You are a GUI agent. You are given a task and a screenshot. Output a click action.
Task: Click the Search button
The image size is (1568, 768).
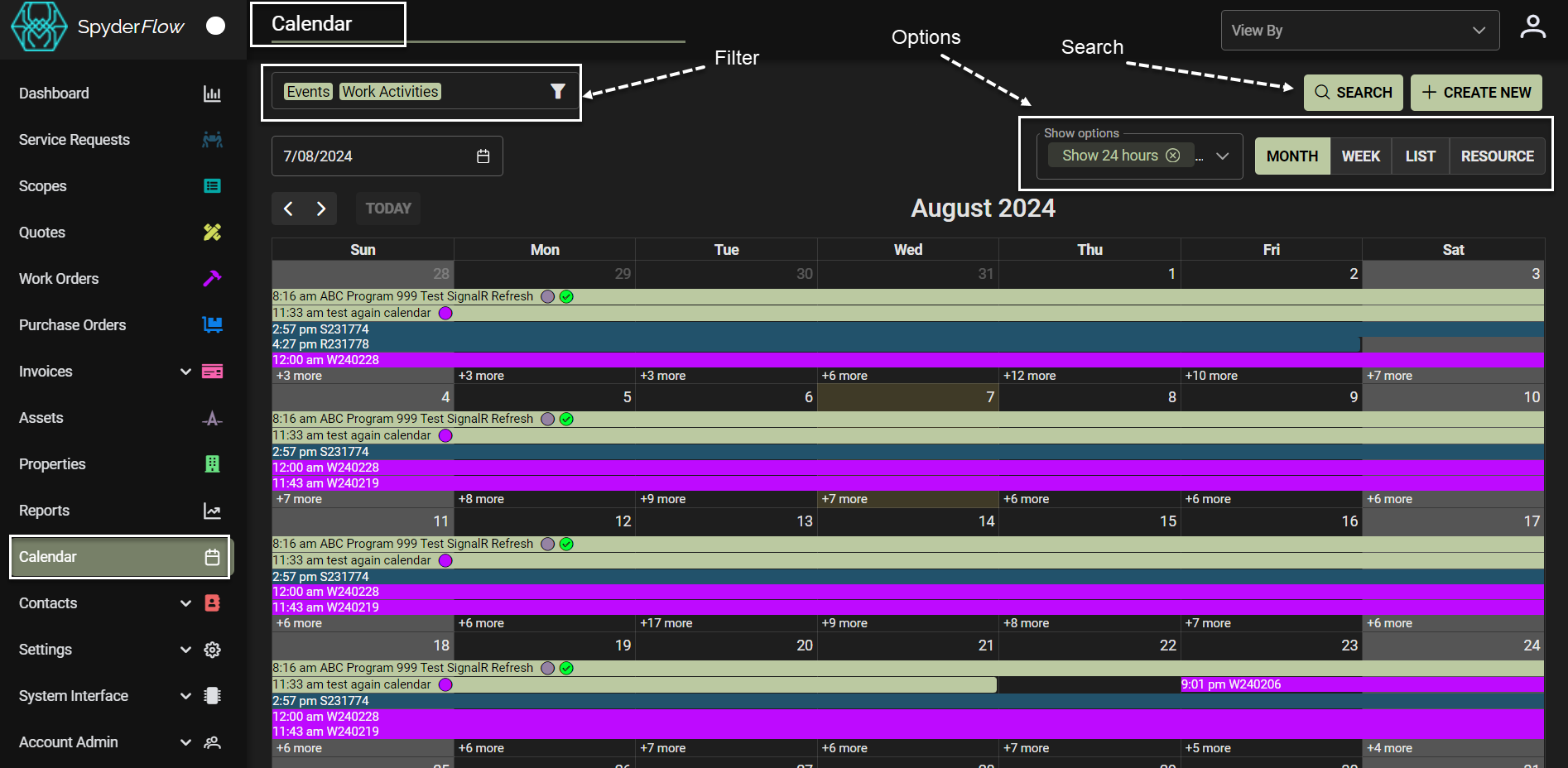coord(1353,93)
